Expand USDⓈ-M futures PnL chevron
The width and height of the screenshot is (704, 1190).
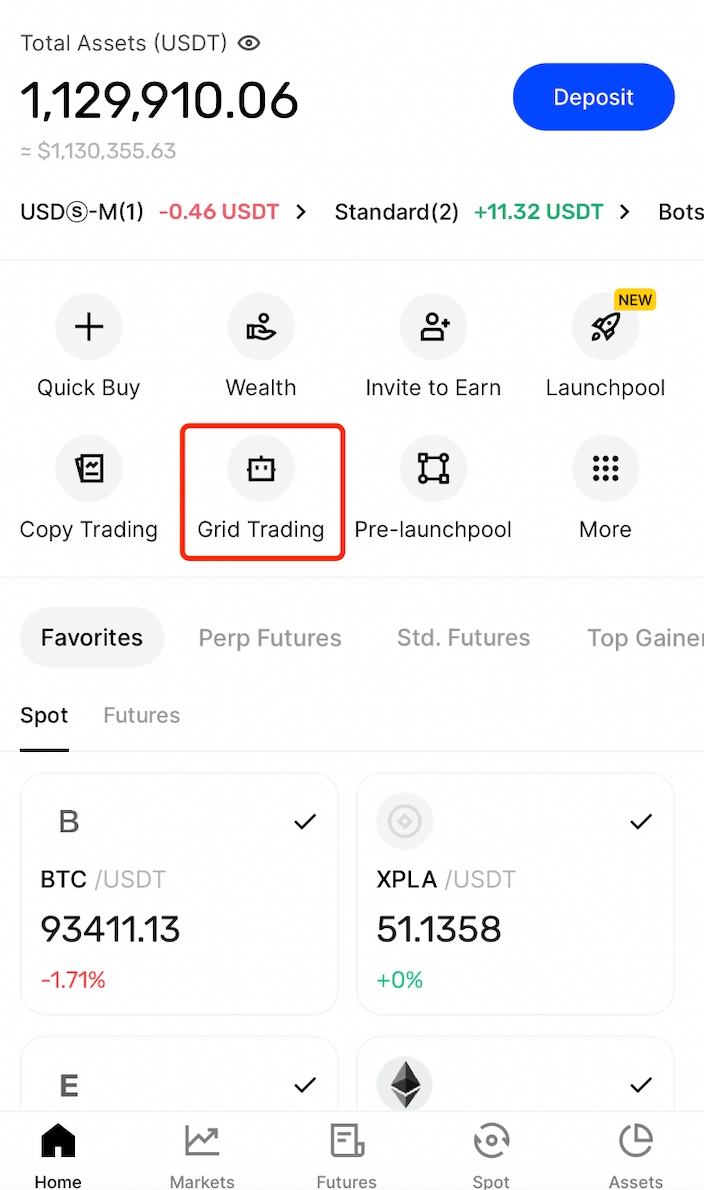click(x=301, y=212)
